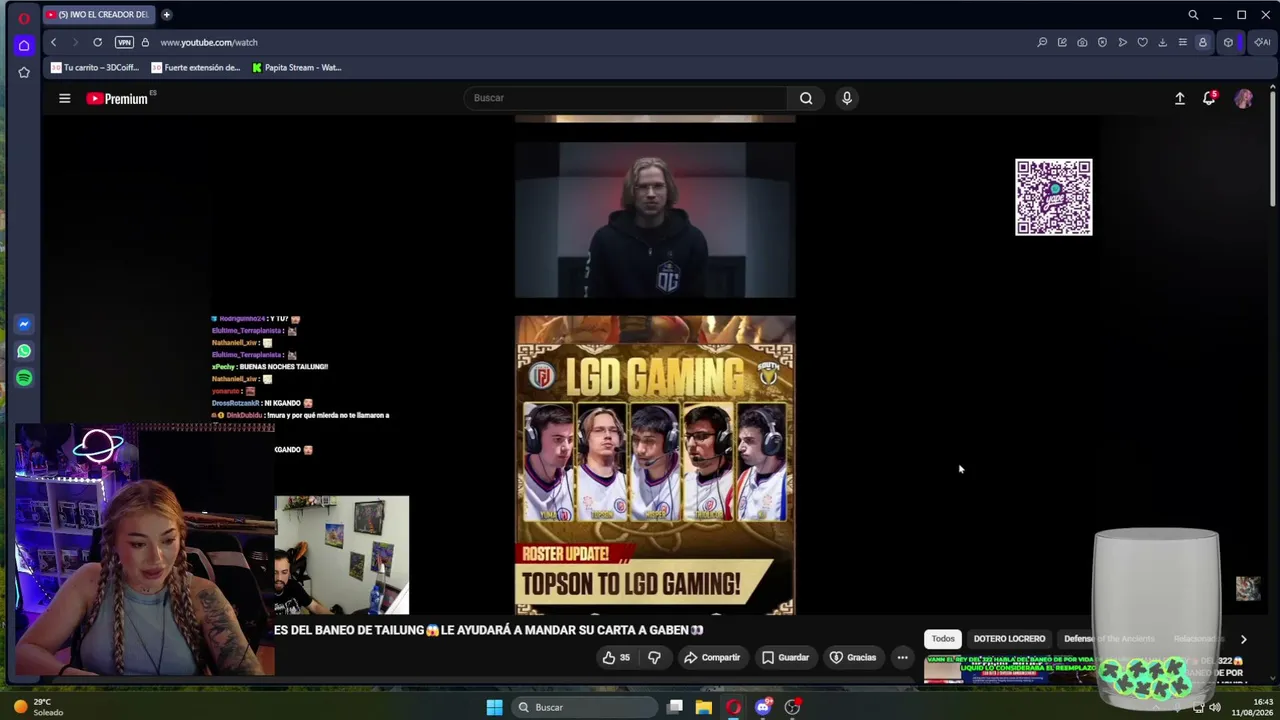This screenshot has width=1280, height=720.
Task: Submit the YouTube search magnifier button
Action: 806,98
